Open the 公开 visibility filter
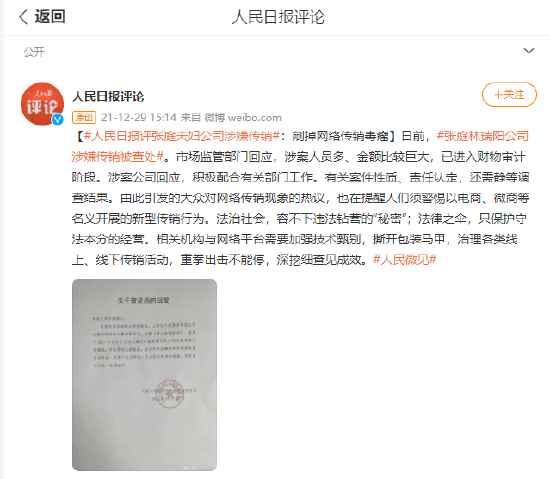The width and height of the screenshot is (550, 479). [x=34, y=52]
